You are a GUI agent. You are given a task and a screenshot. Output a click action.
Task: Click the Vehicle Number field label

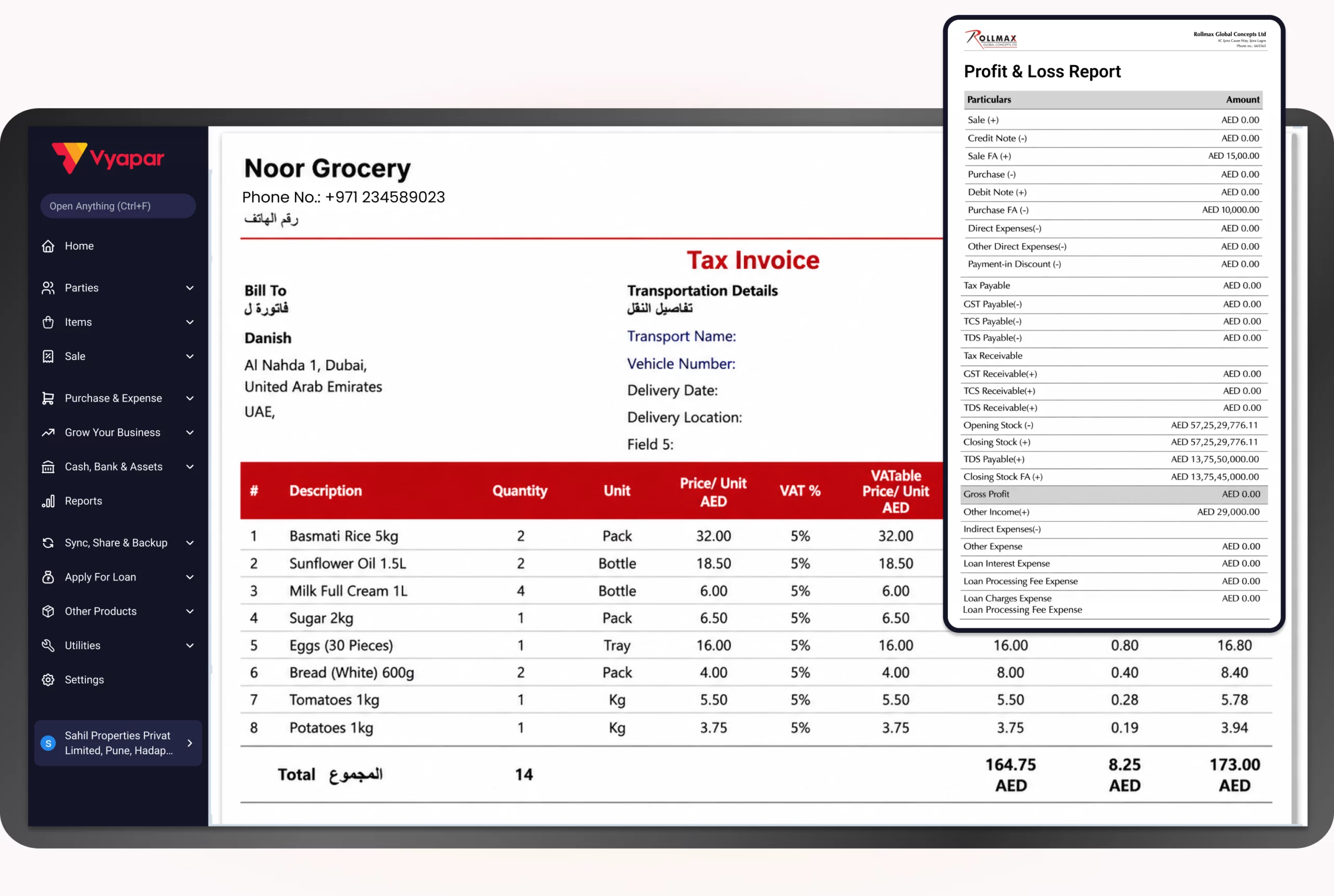pos(681,364)
